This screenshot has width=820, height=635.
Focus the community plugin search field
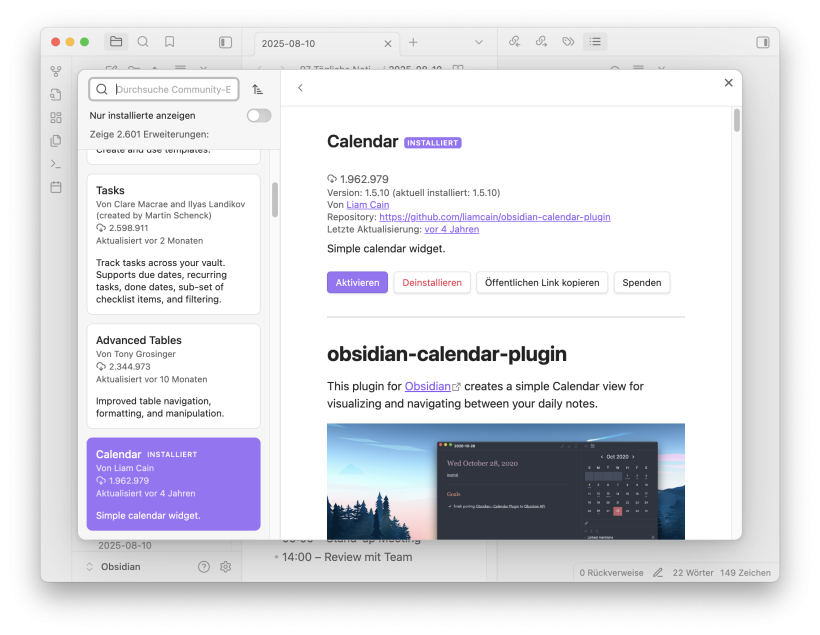pyautogui.click(x=164, y=89)
